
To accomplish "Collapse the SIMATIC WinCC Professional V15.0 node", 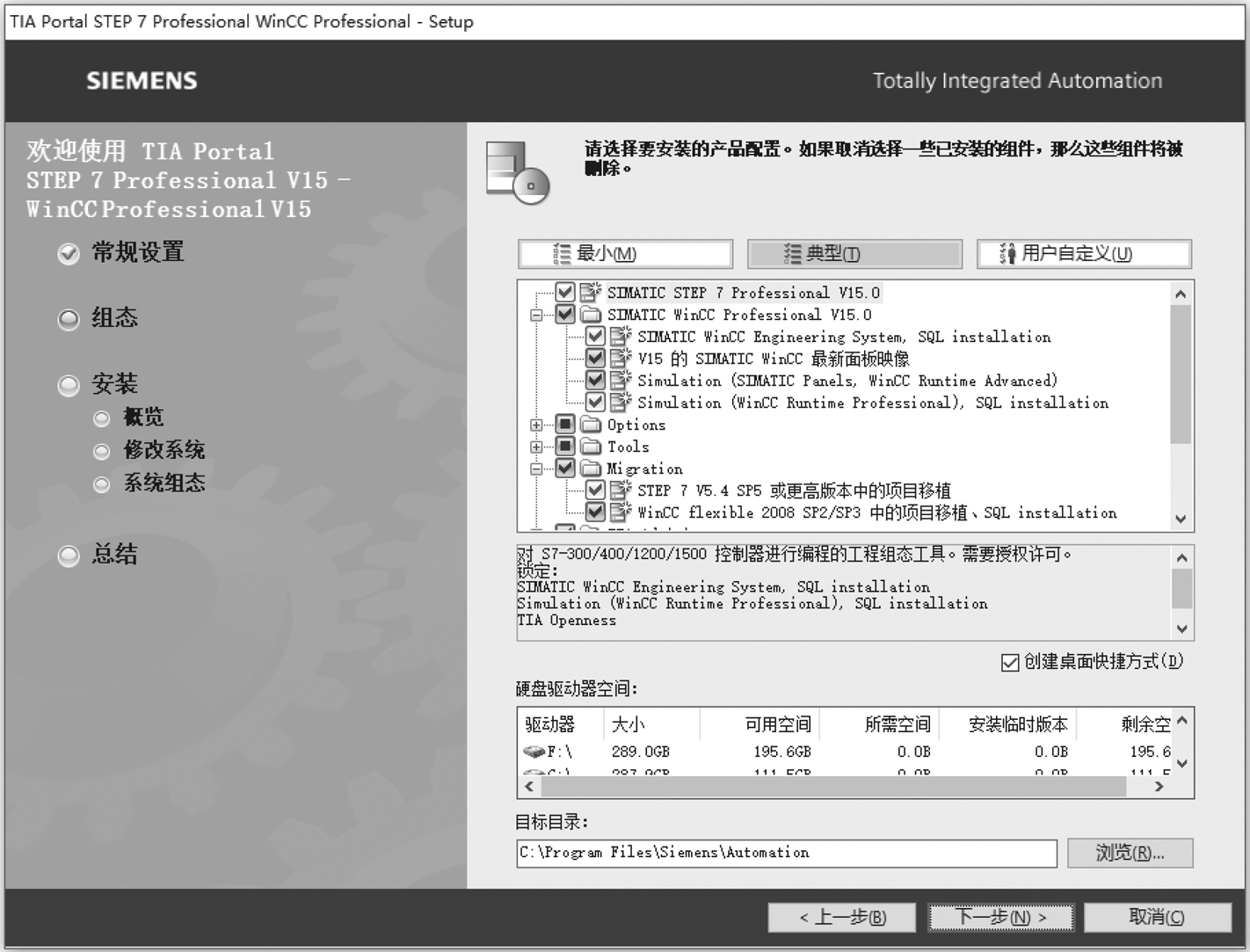I will (x=535, y=315).
